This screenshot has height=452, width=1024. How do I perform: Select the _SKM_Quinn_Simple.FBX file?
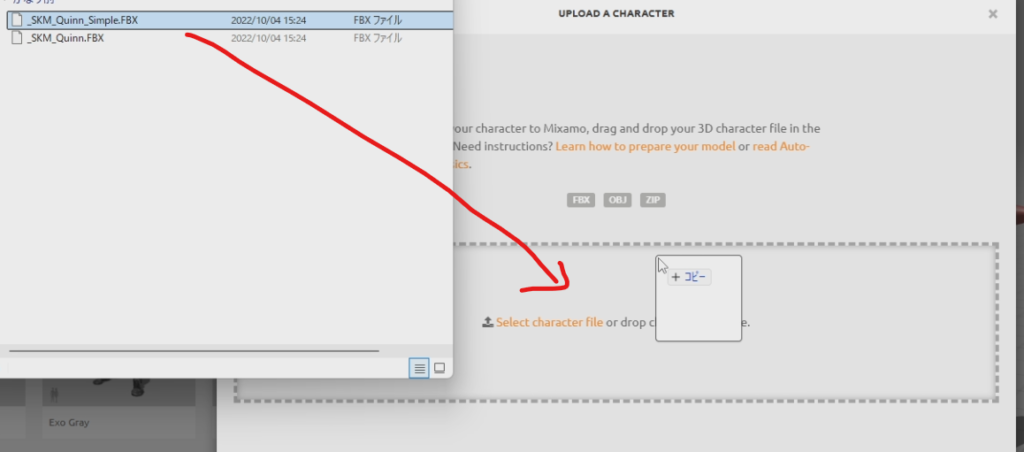click(x=230, y=20)
